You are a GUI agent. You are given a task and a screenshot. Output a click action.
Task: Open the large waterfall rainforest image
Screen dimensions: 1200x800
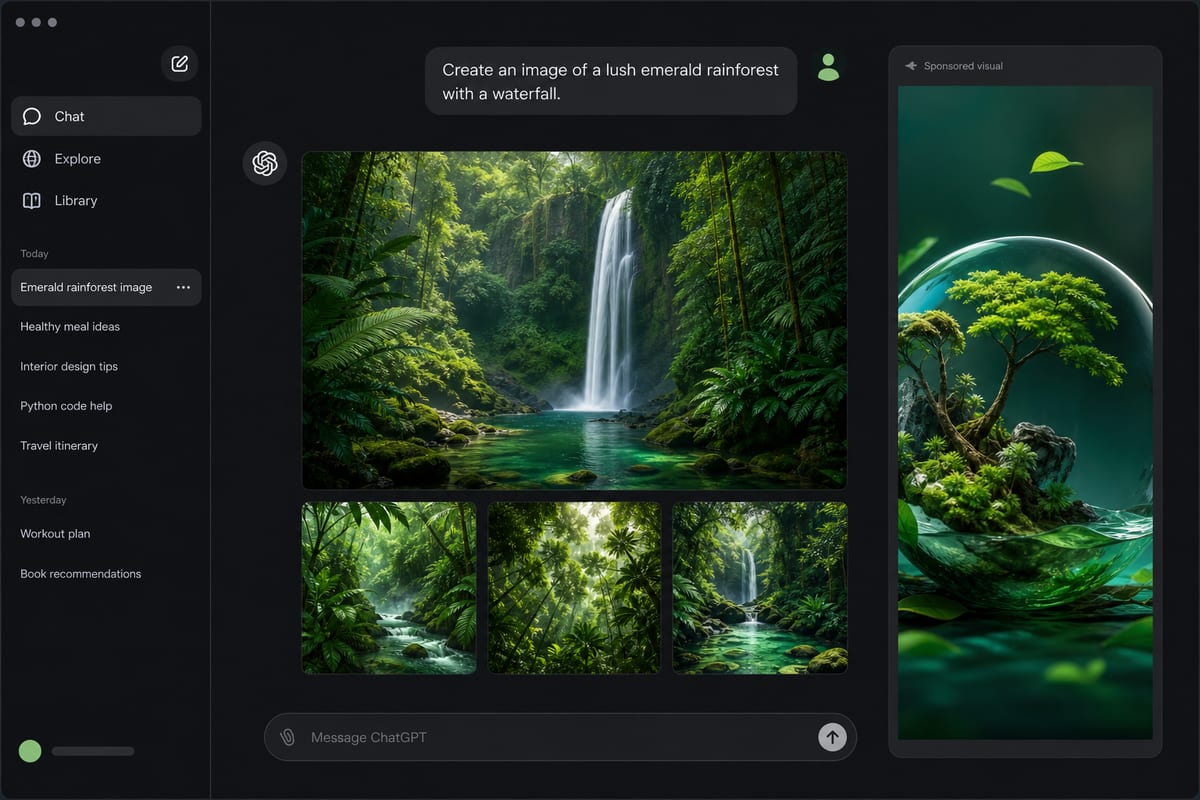coord(575,320)
